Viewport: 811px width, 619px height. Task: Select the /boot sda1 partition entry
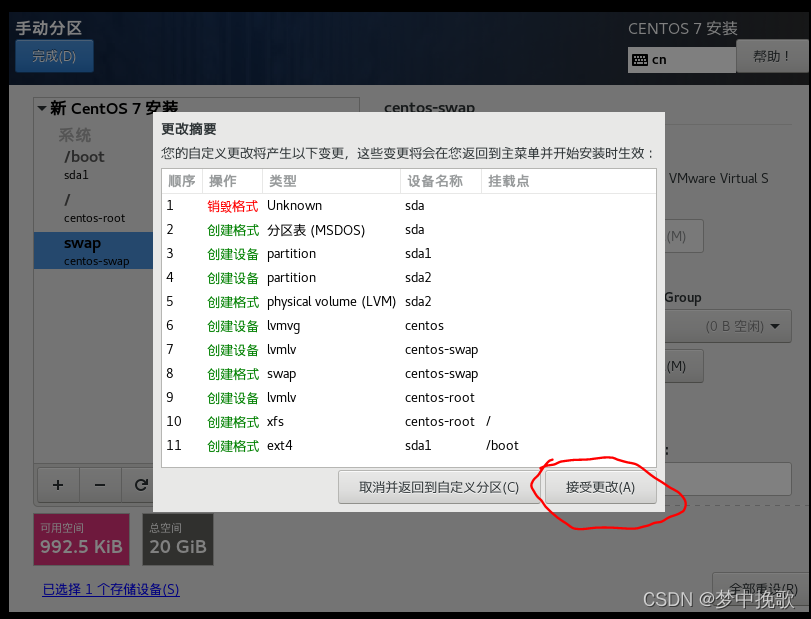click(94, 165)
